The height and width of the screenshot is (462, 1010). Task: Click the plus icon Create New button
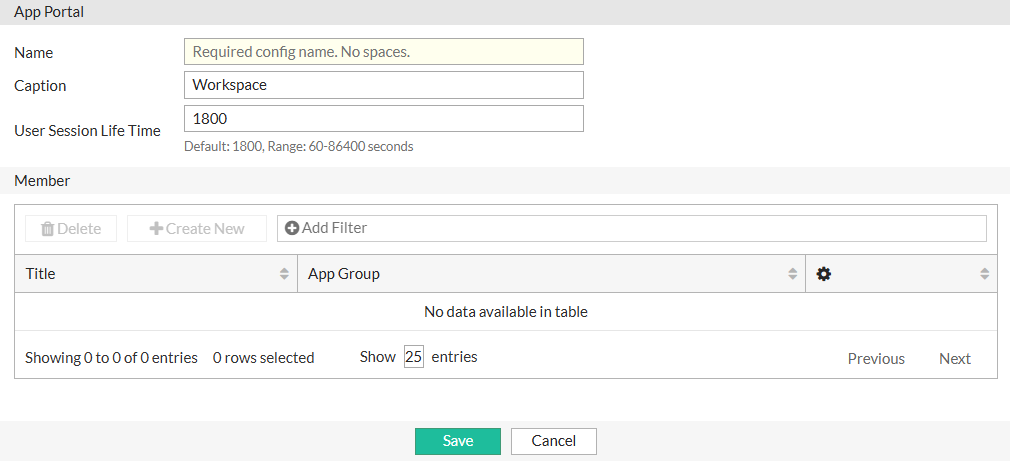coord(197,228)
